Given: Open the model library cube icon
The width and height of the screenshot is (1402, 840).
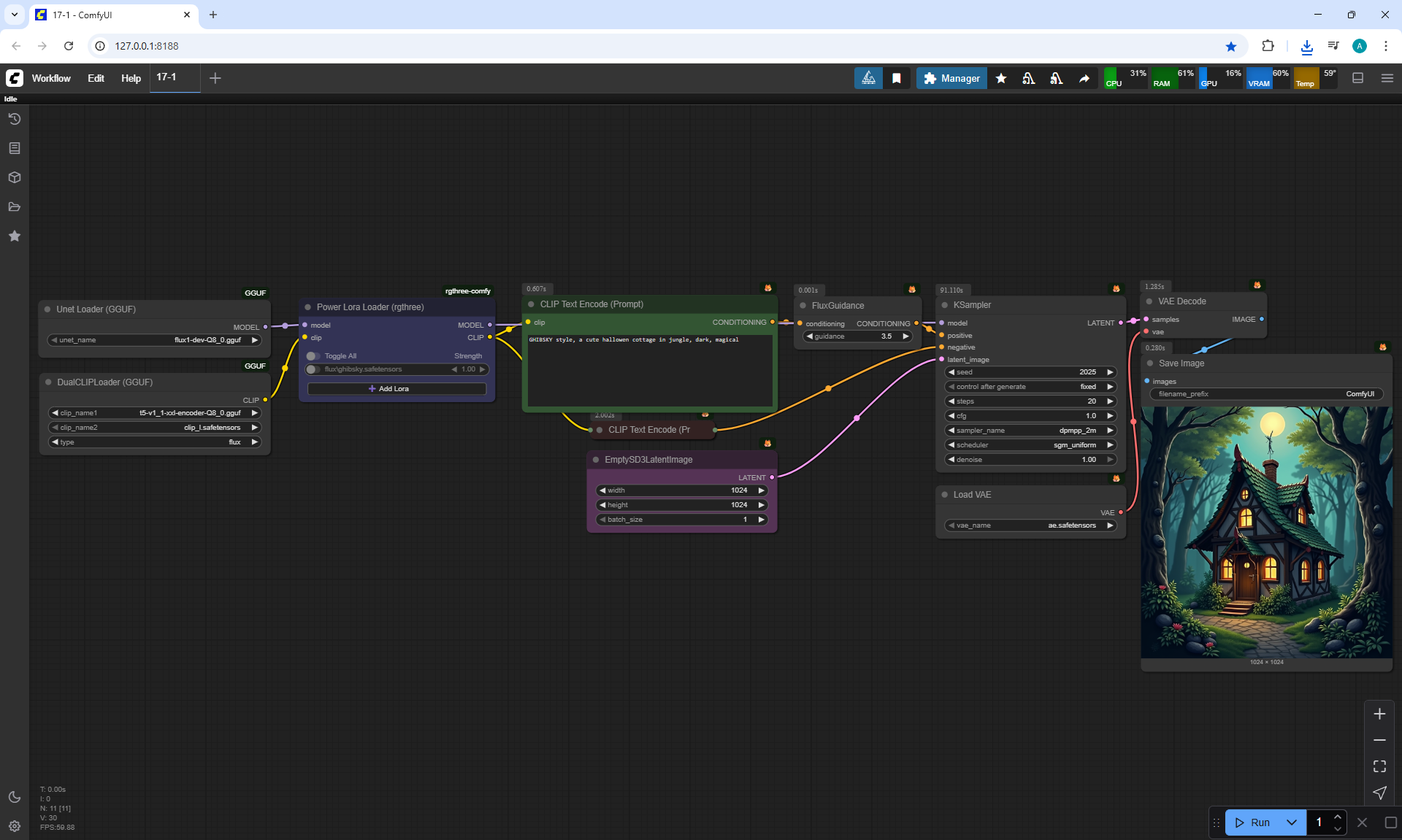Looking at the screenshot, I should point(14,177).
